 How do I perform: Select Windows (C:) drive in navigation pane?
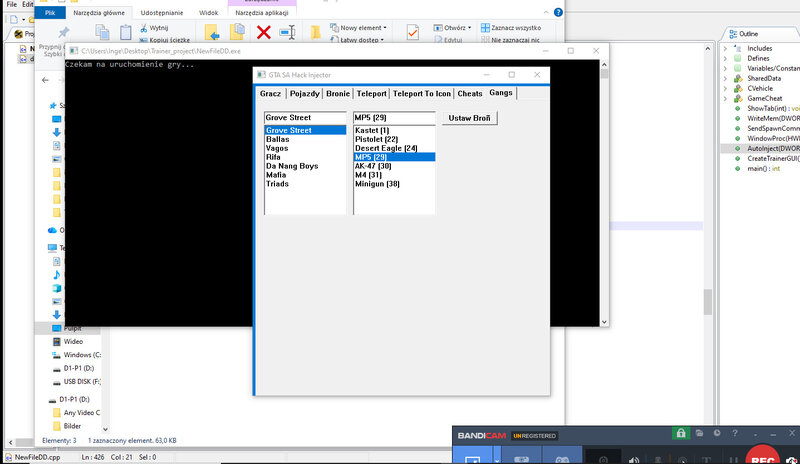tap(77, 355)
